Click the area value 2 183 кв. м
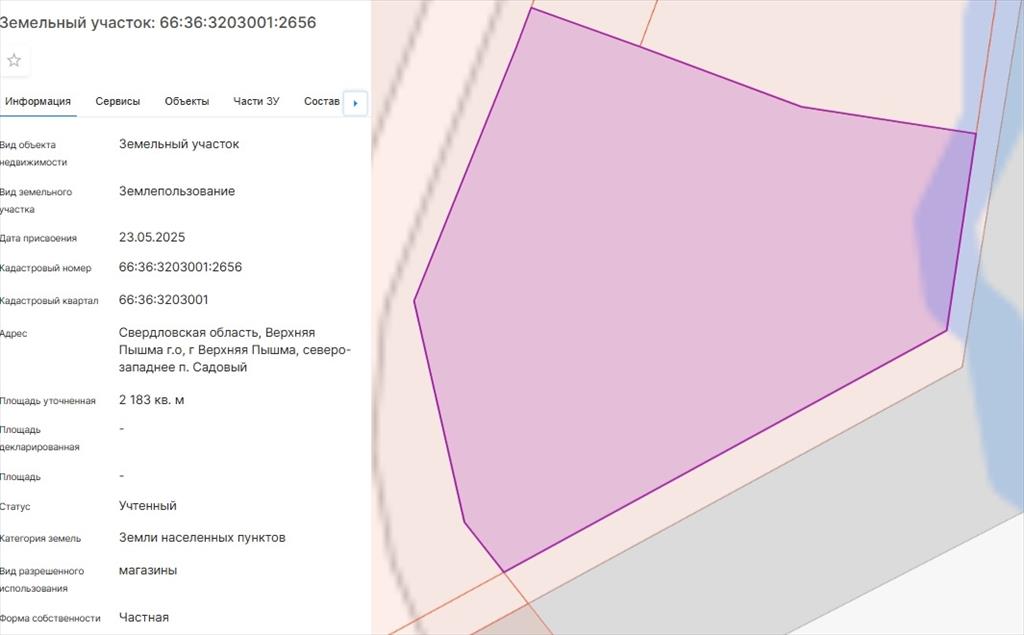This screenshot has height=635, width=1024. (x=151, y=400)
